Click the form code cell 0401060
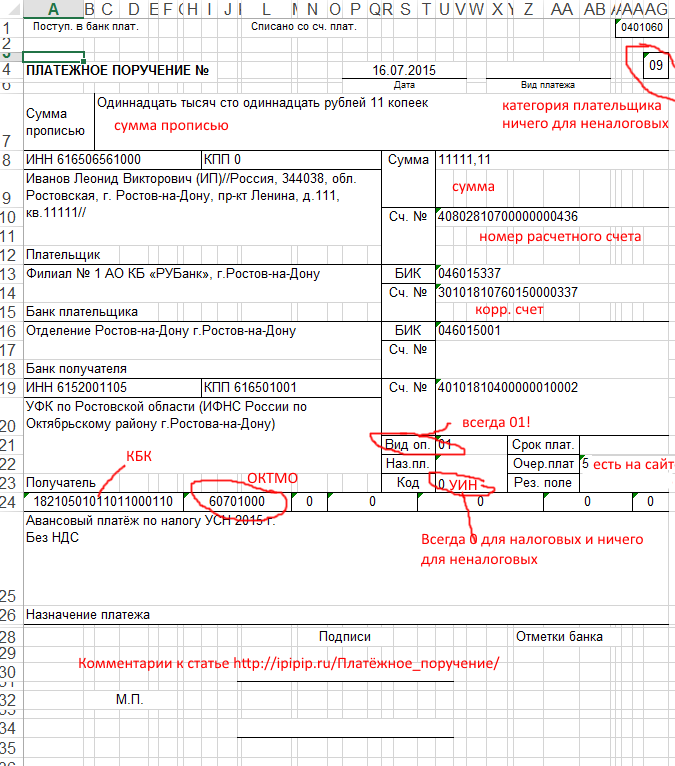The image size is (675, 766). pos(642,27)
